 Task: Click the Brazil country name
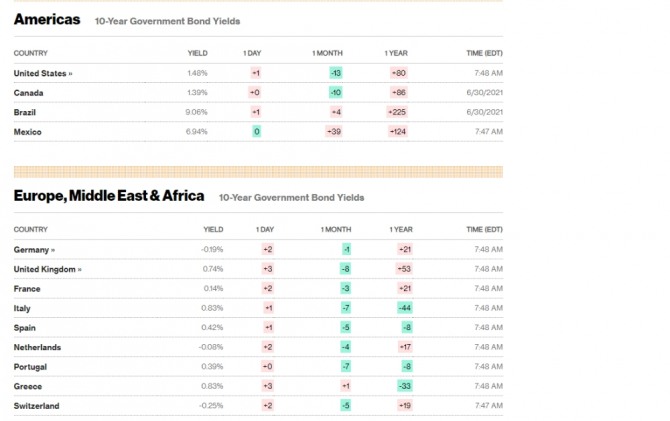tap(24, 112)
